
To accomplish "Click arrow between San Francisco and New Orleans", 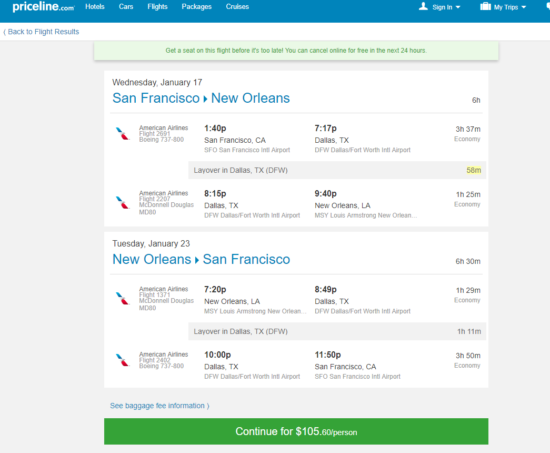I will (206, 99).
